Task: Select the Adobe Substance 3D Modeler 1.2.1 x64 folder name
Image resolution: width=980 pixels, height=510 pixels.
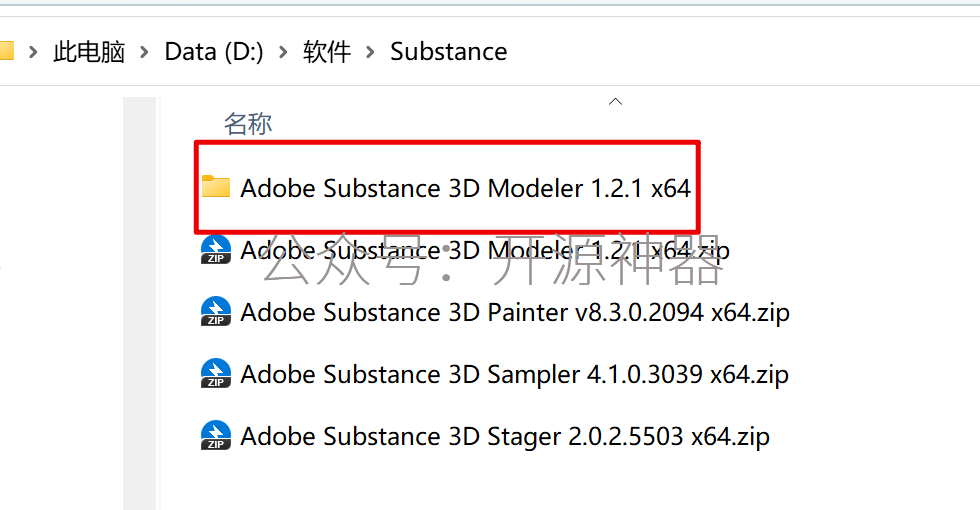Action: pyautogui.click(x=465, y=188)
